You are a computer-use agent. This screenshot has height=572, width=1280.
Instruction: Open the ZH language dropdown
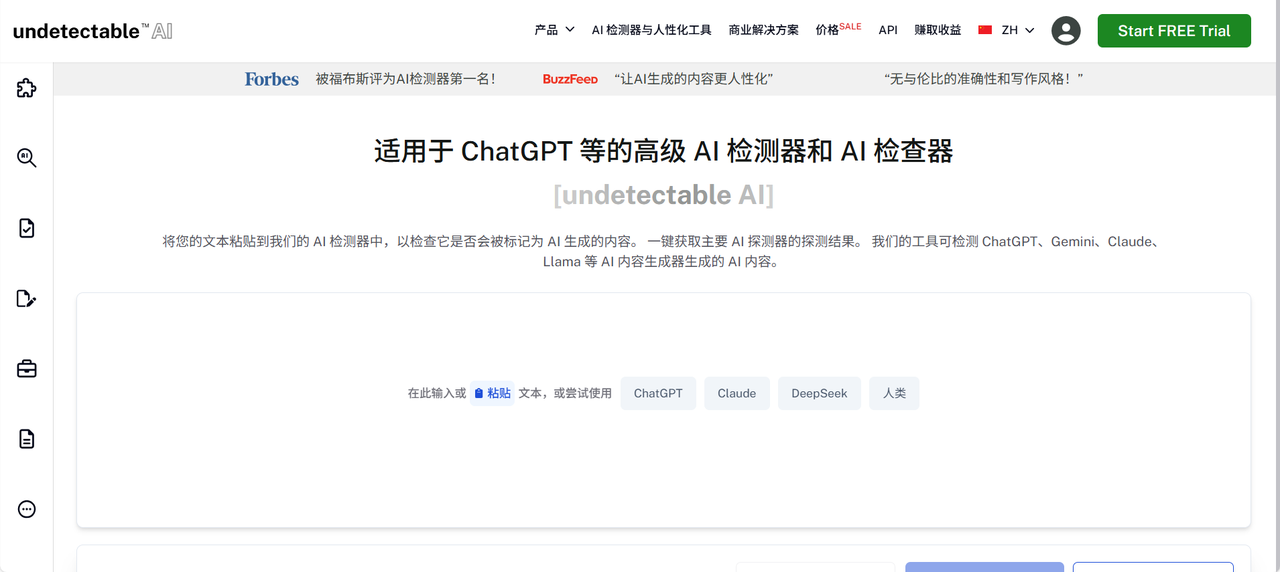point(1018,30)
